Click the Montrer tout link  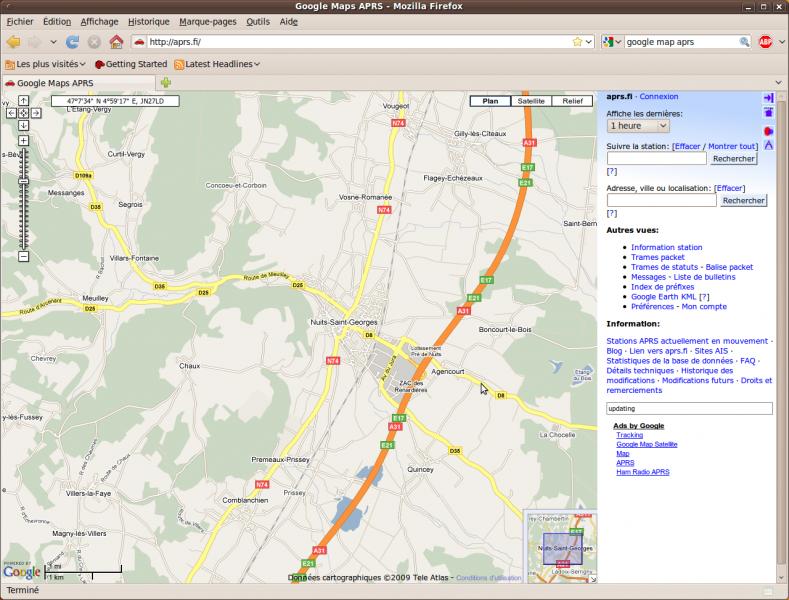732,146
